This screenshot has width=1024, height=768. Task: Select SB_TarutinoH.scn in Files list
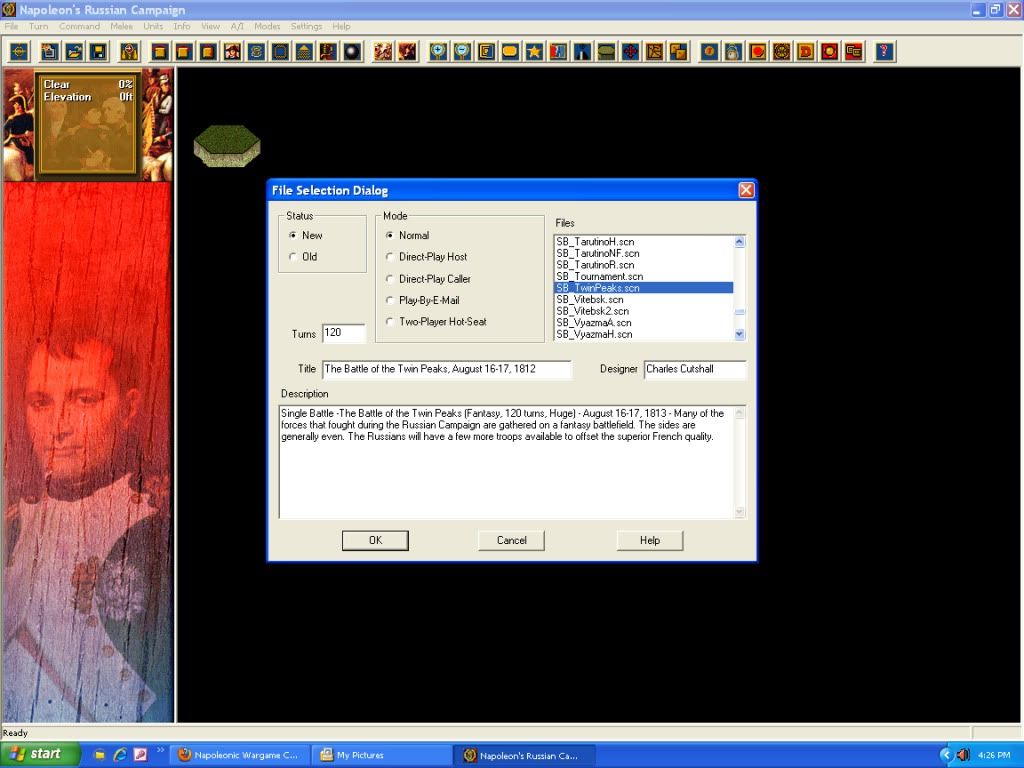pos(643,242)
